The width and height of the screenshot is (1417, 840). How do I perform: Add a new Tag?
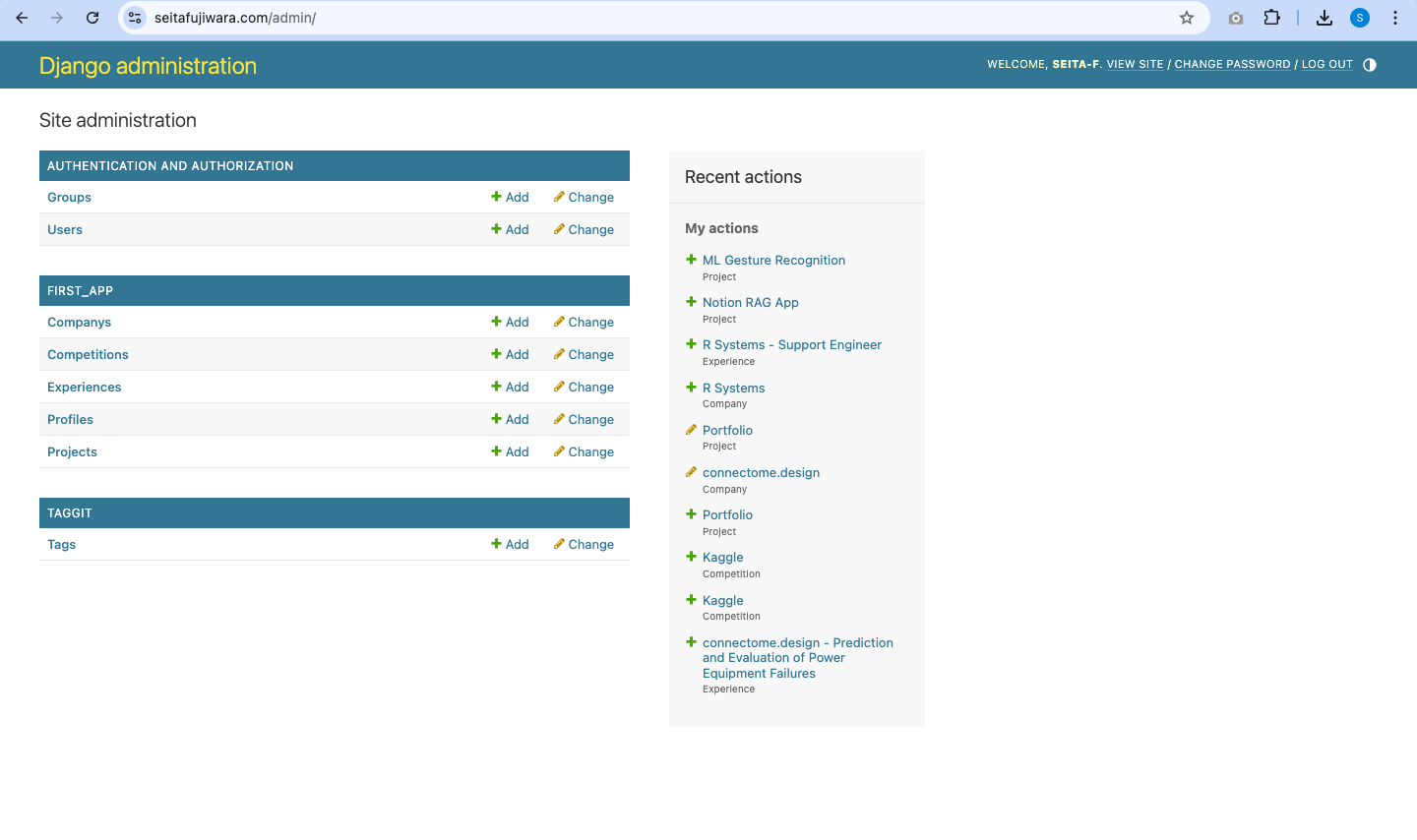click(x=510, y=544)
